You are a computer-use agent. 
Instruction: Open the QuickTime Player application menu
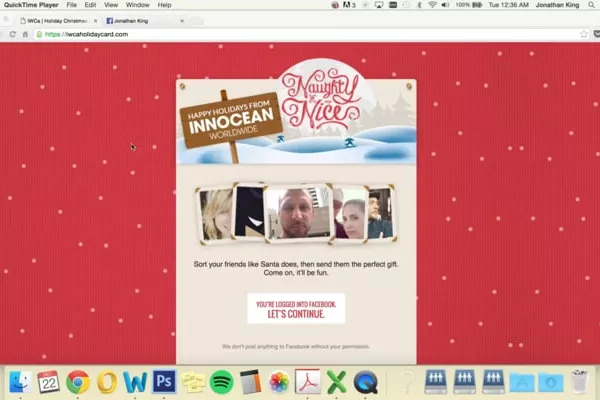click(31, 5)
